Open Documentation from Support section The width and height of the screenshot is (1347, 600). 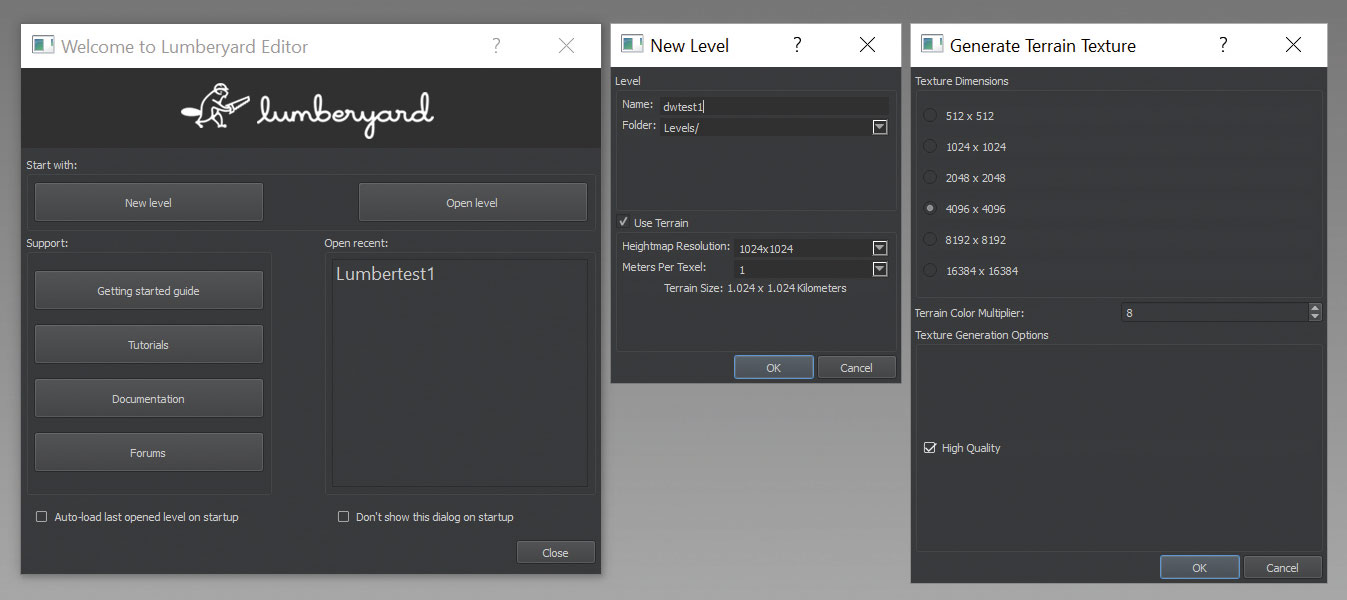pyautogui.click(x=149, y=398)
